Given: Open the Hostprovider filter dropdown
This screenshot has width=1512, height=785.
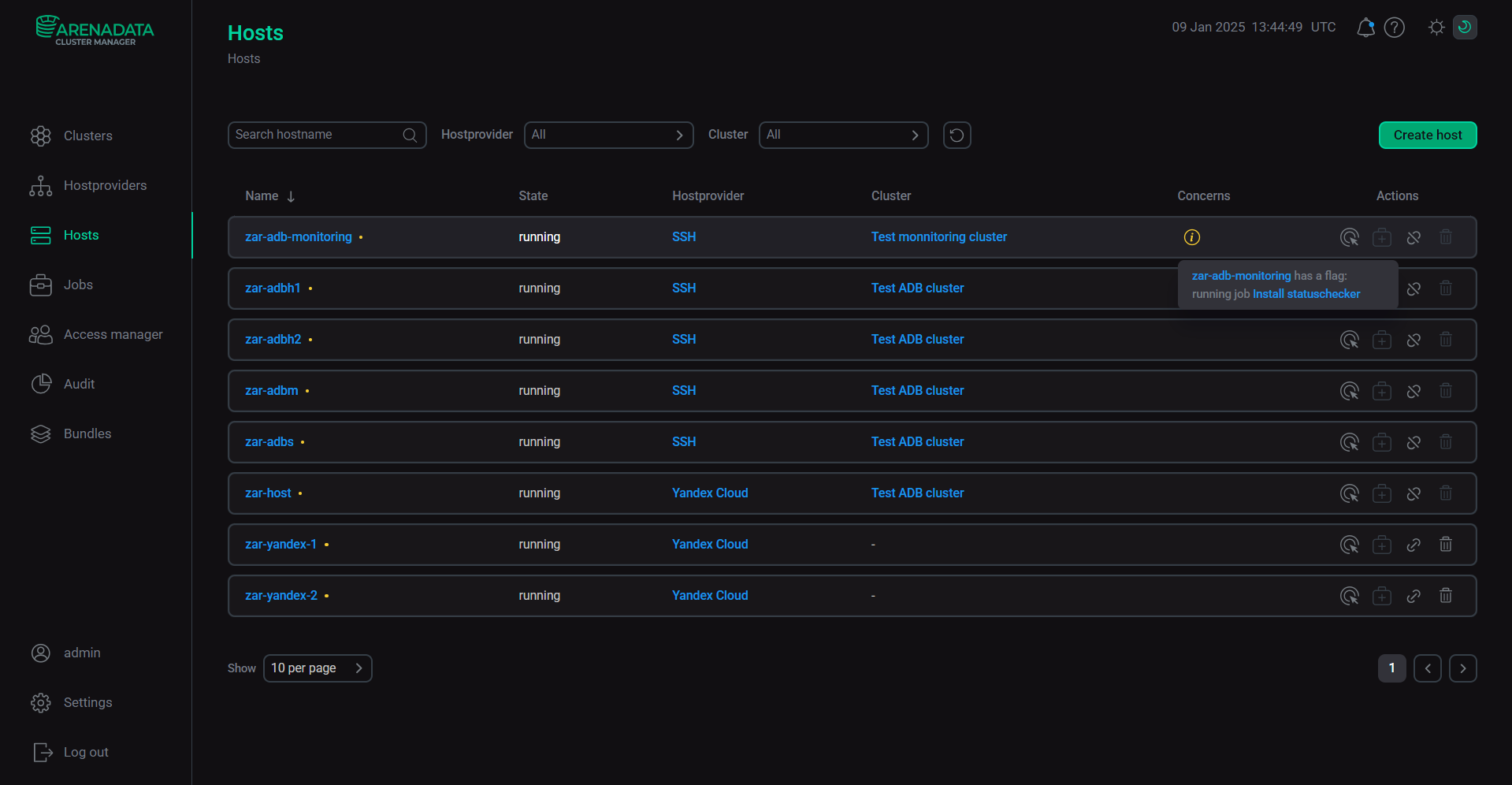Looking at the screenshot, I should coord(608,135).
